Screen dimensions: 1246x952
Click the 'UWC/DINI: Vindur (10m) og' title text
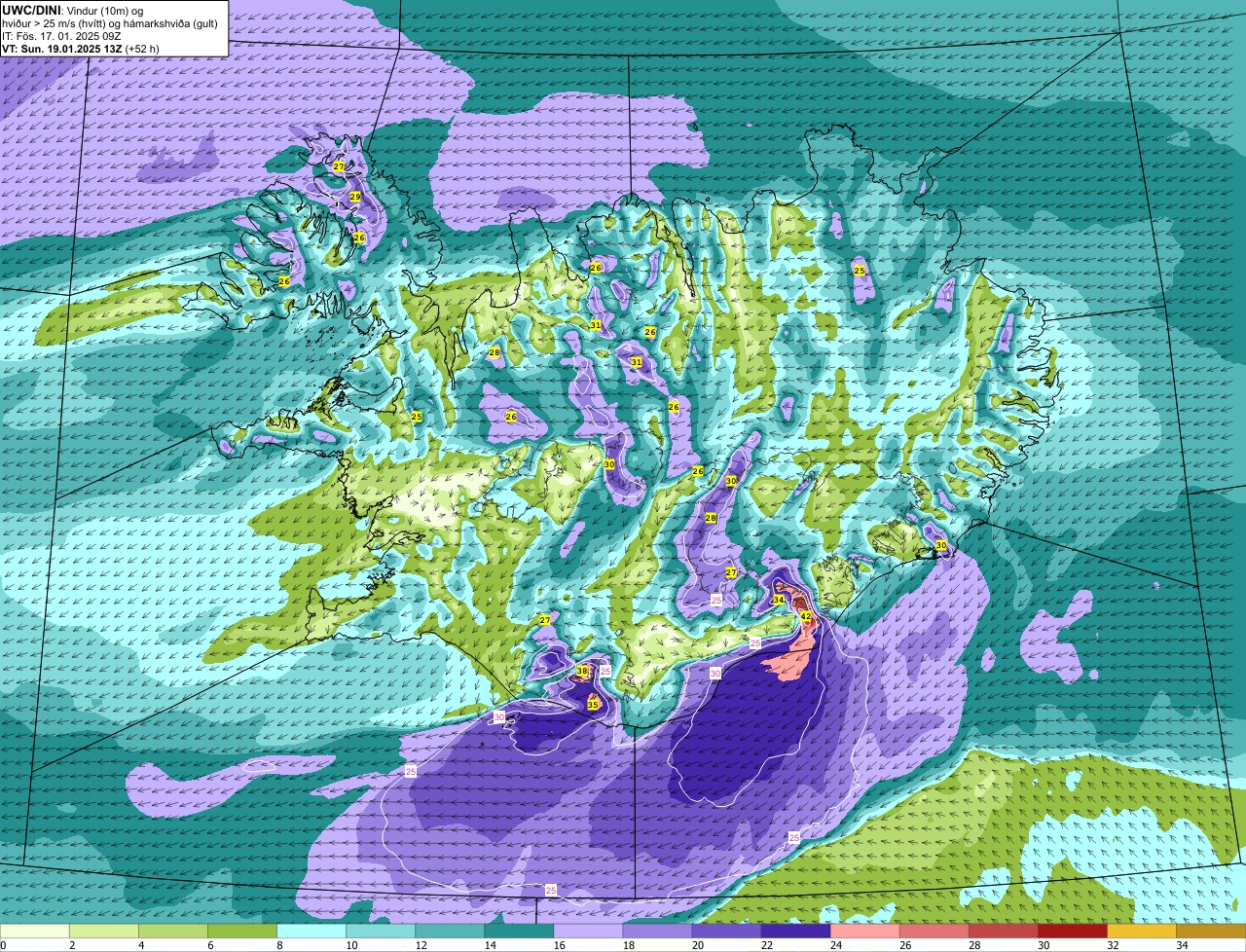coord(73,10)
